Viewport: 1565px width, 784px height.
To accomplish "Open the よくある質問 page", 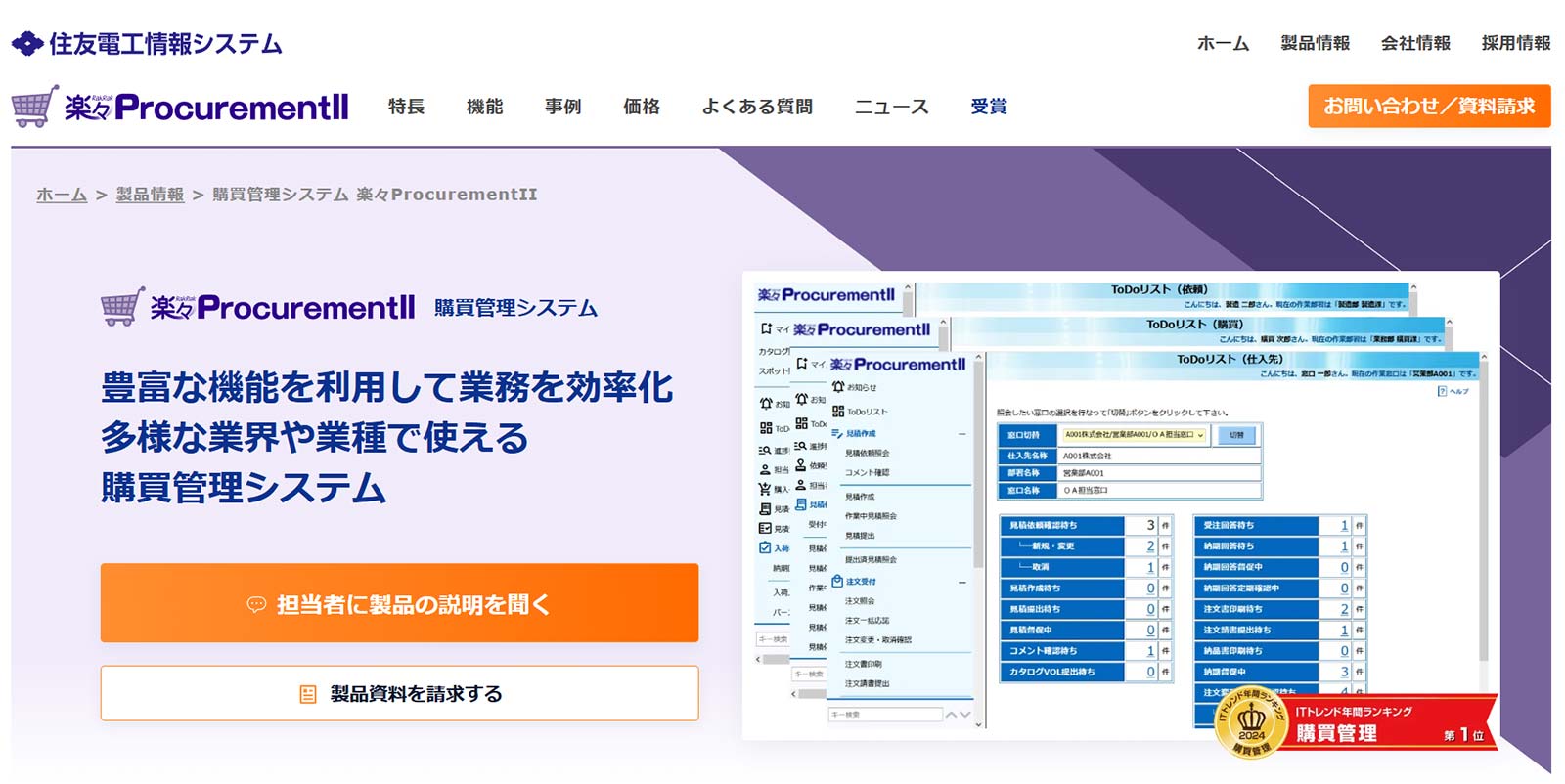I will [757, 107].
